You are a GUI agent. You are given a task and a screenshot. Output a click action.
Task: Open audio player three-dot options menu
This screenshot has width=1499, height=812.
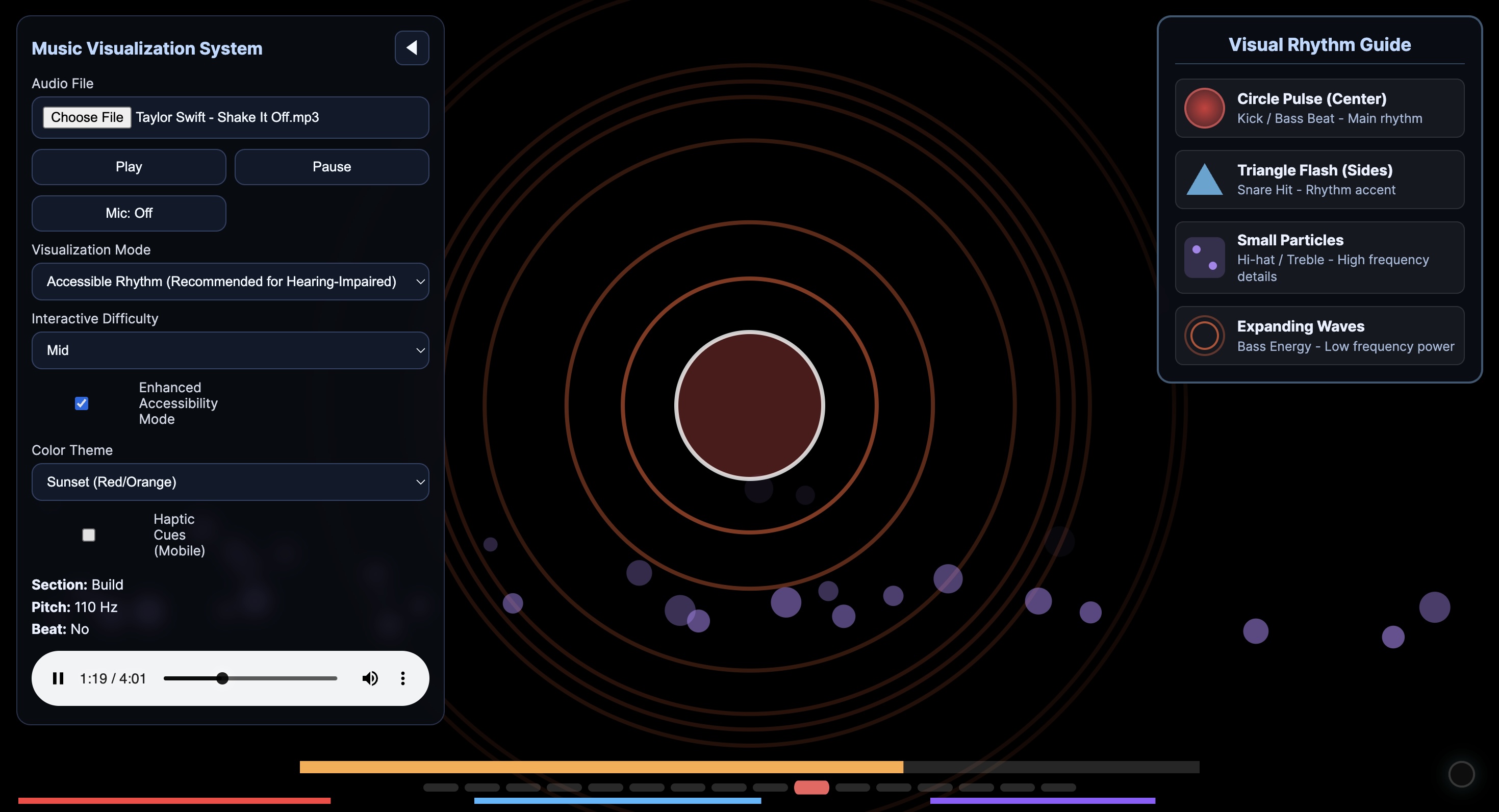403,678
